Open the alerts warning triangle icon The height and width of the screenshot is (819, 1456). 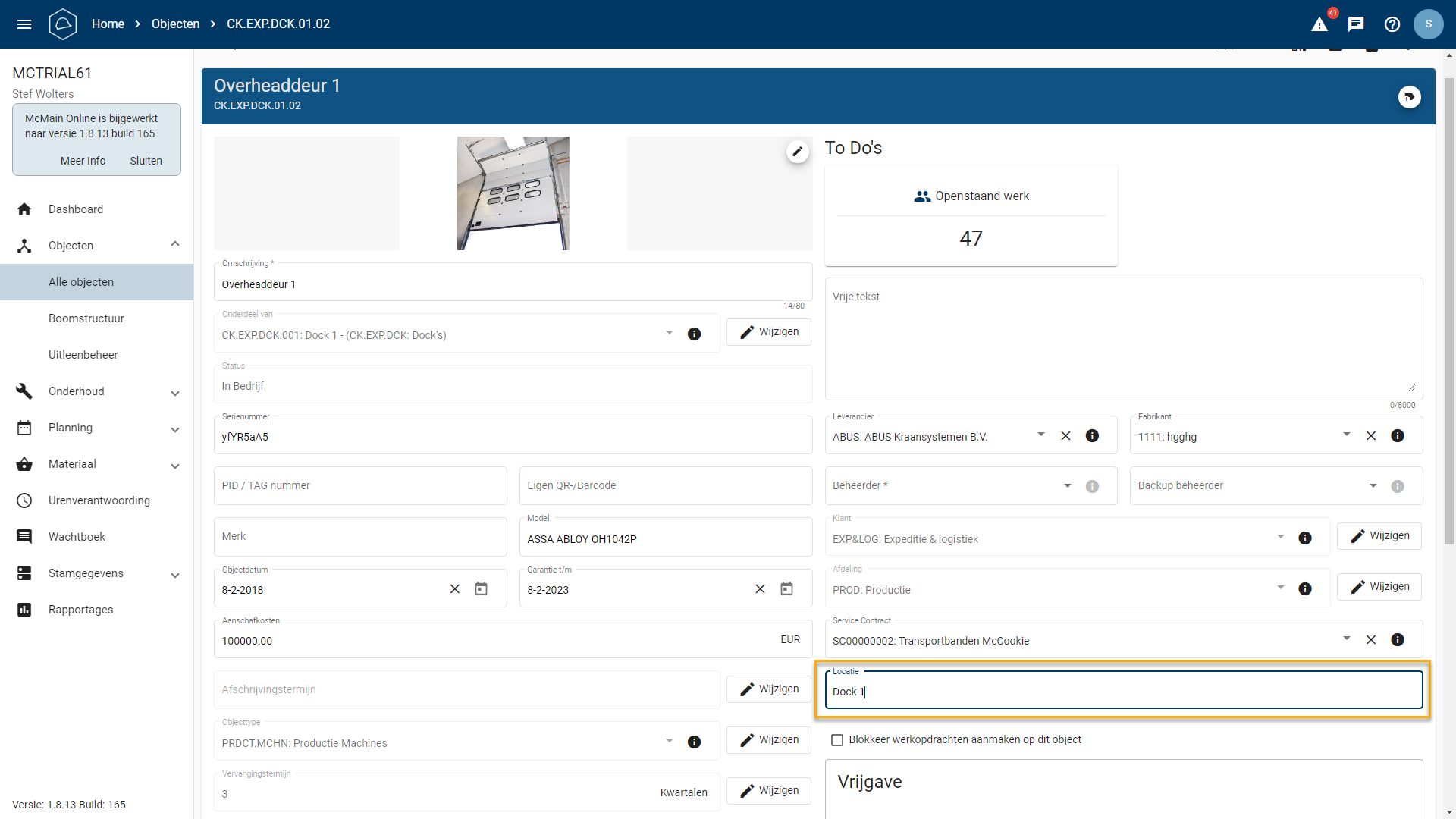pyautogui.click(x=1319, y=24)
